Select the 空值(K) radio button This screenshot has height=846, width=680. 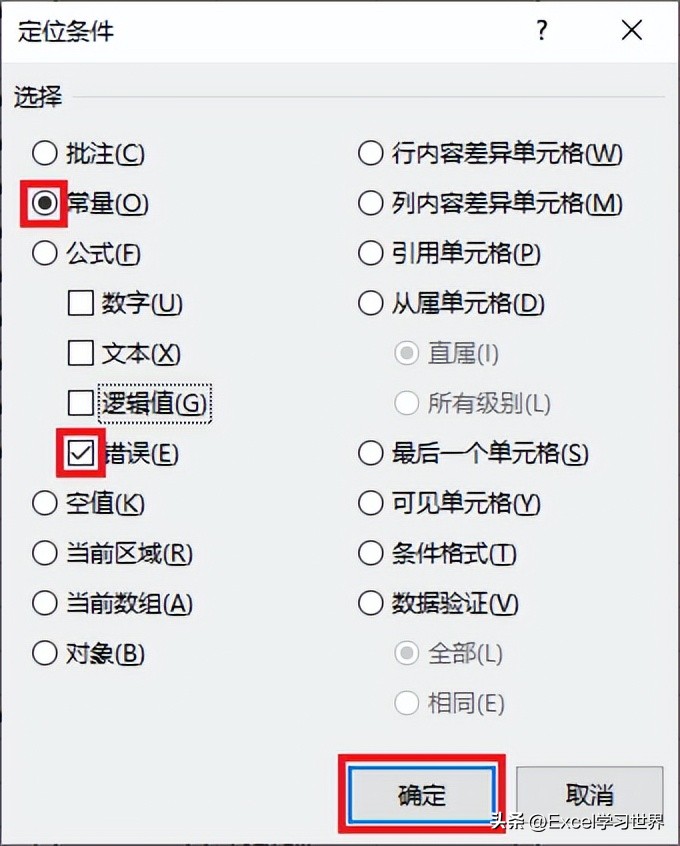45,504
